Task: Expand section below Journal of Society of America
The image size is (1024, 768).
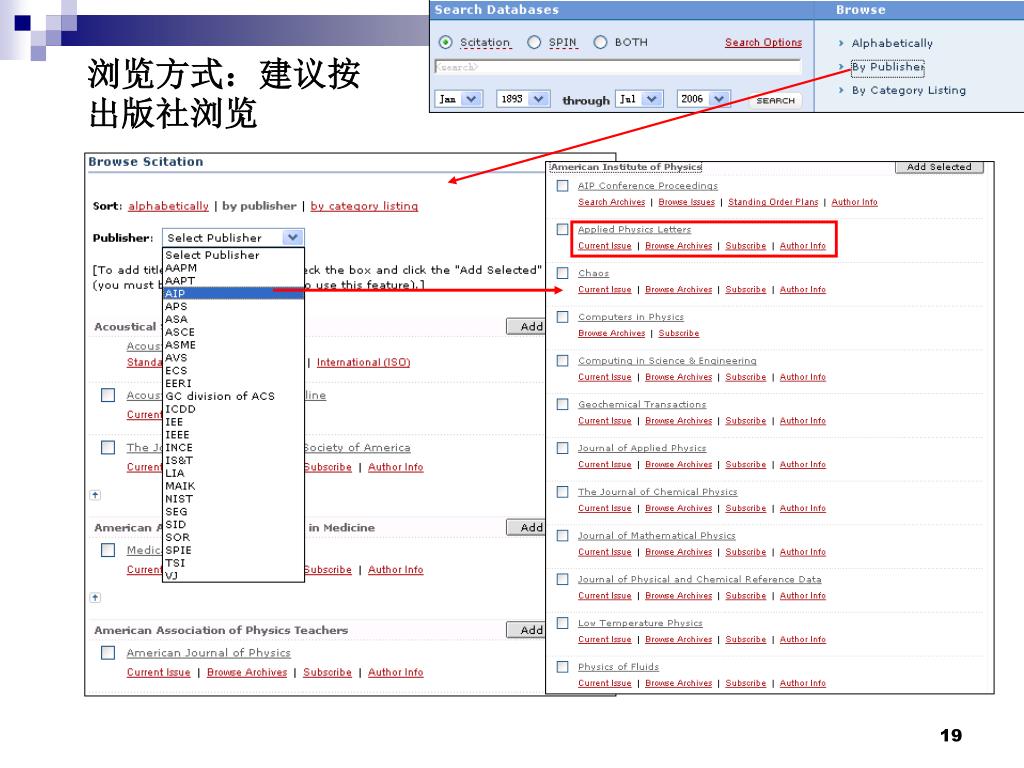Action: click(95, 495)
